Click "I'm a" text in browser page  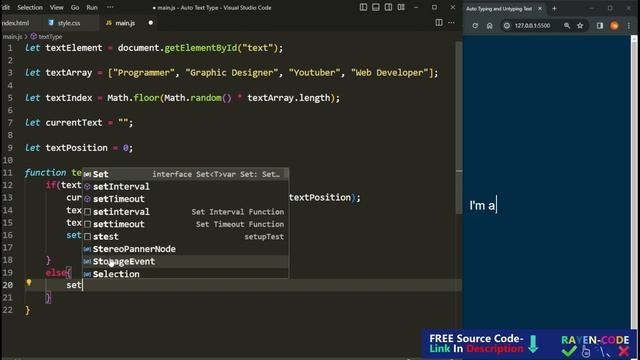[x=482, y=205]
